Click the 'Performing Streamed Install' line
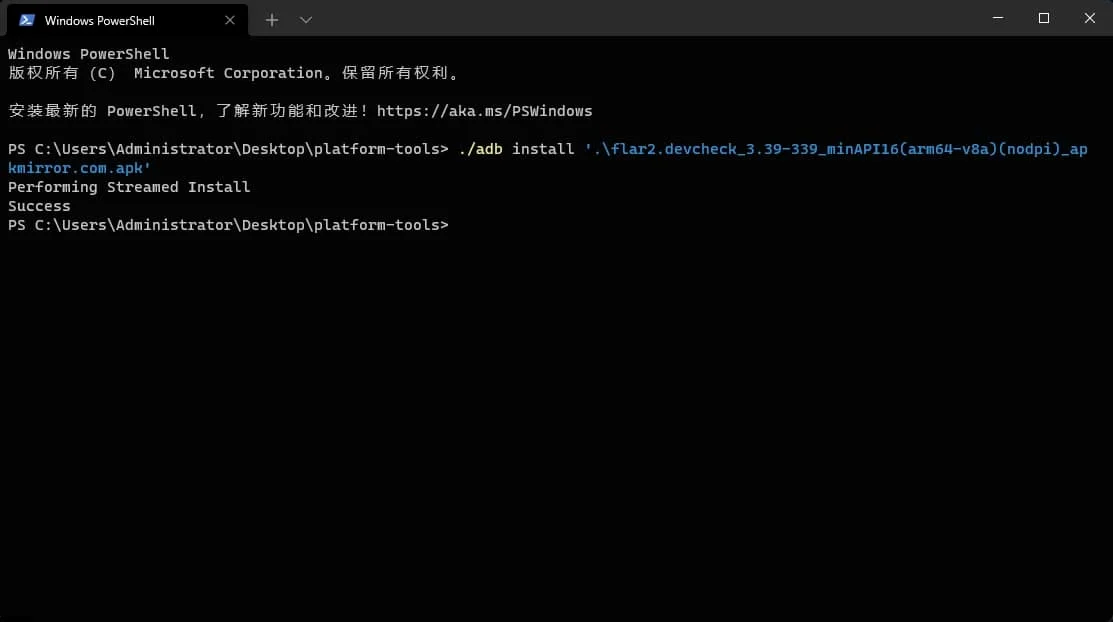The width and height of the screenshot is (1113, 622). coord(129,187)
